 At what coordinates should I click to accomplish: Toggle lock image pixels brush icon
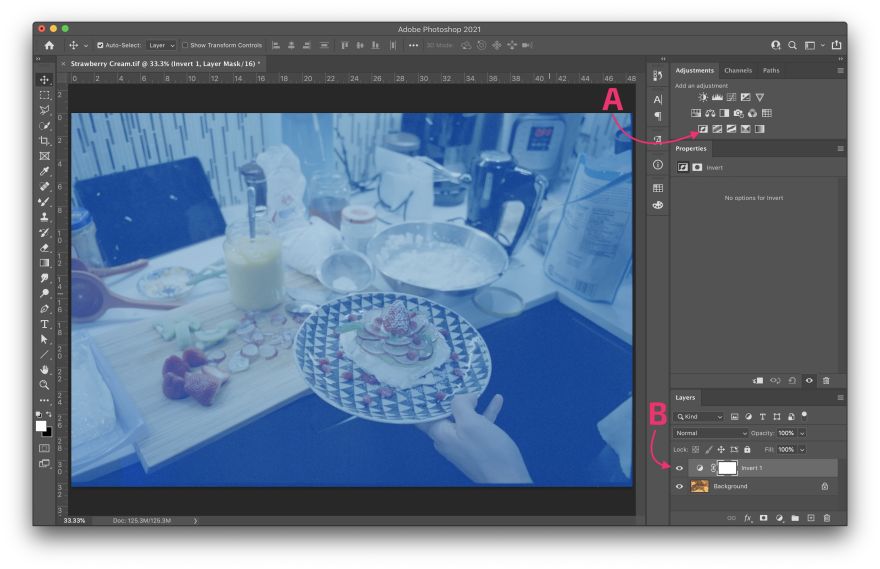pos(709,449)
